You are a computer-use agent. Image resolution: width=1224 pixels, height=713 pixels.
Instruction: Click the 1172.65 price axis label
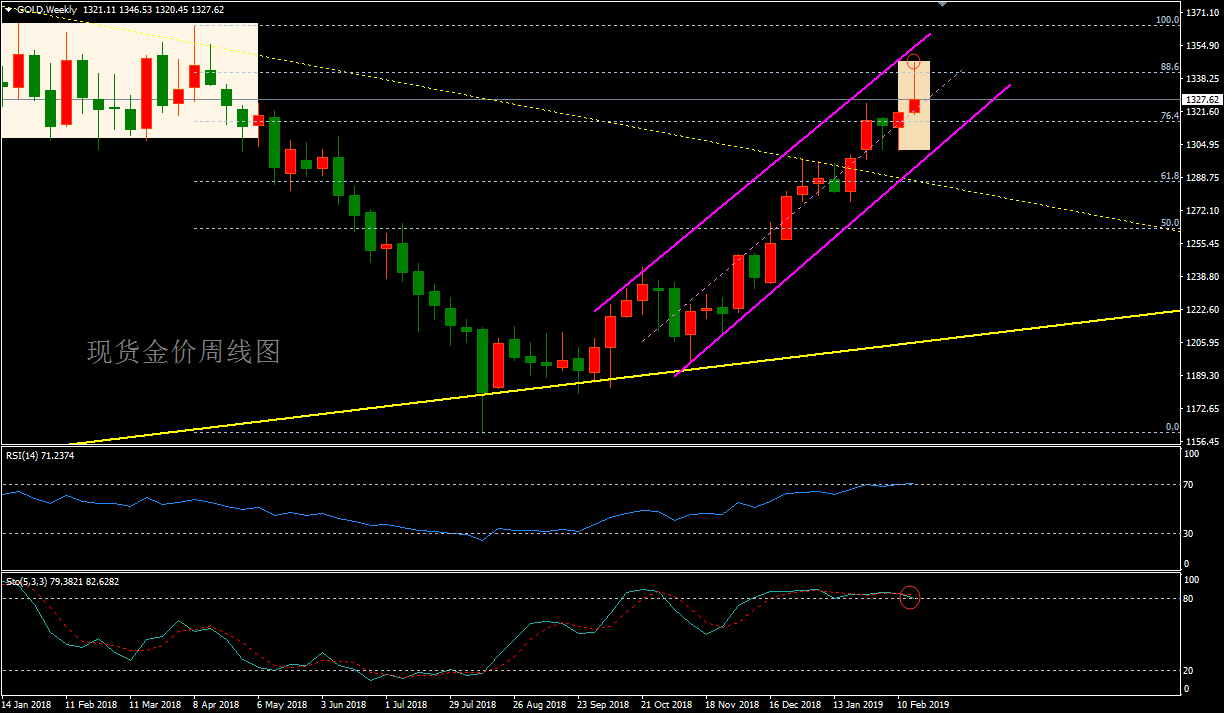pos(1202,409)
